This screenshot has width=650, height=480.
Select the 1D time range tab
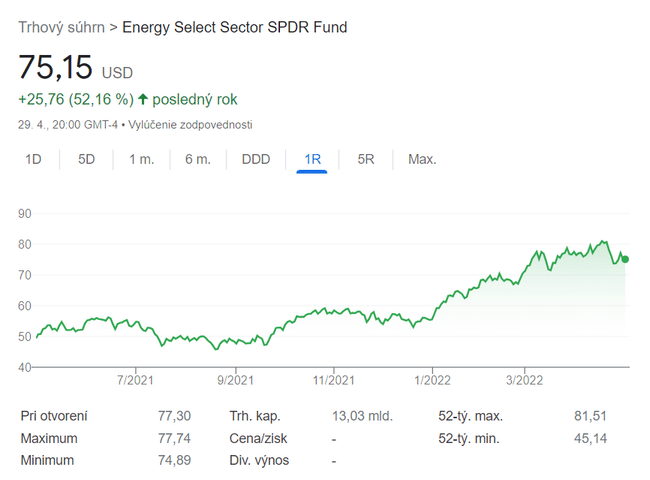(33, 159)
